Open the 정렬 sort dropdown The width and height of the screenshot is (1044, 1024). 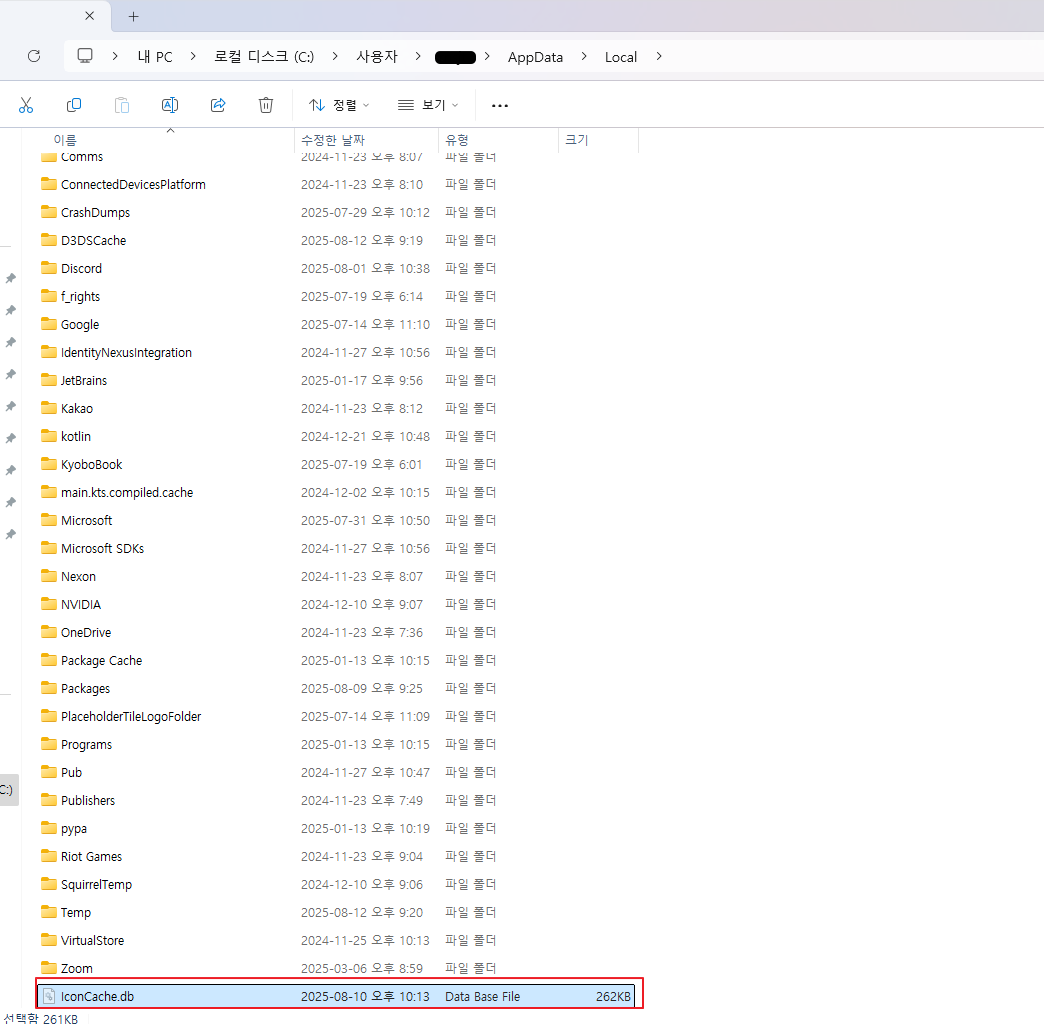pos(339,105)
